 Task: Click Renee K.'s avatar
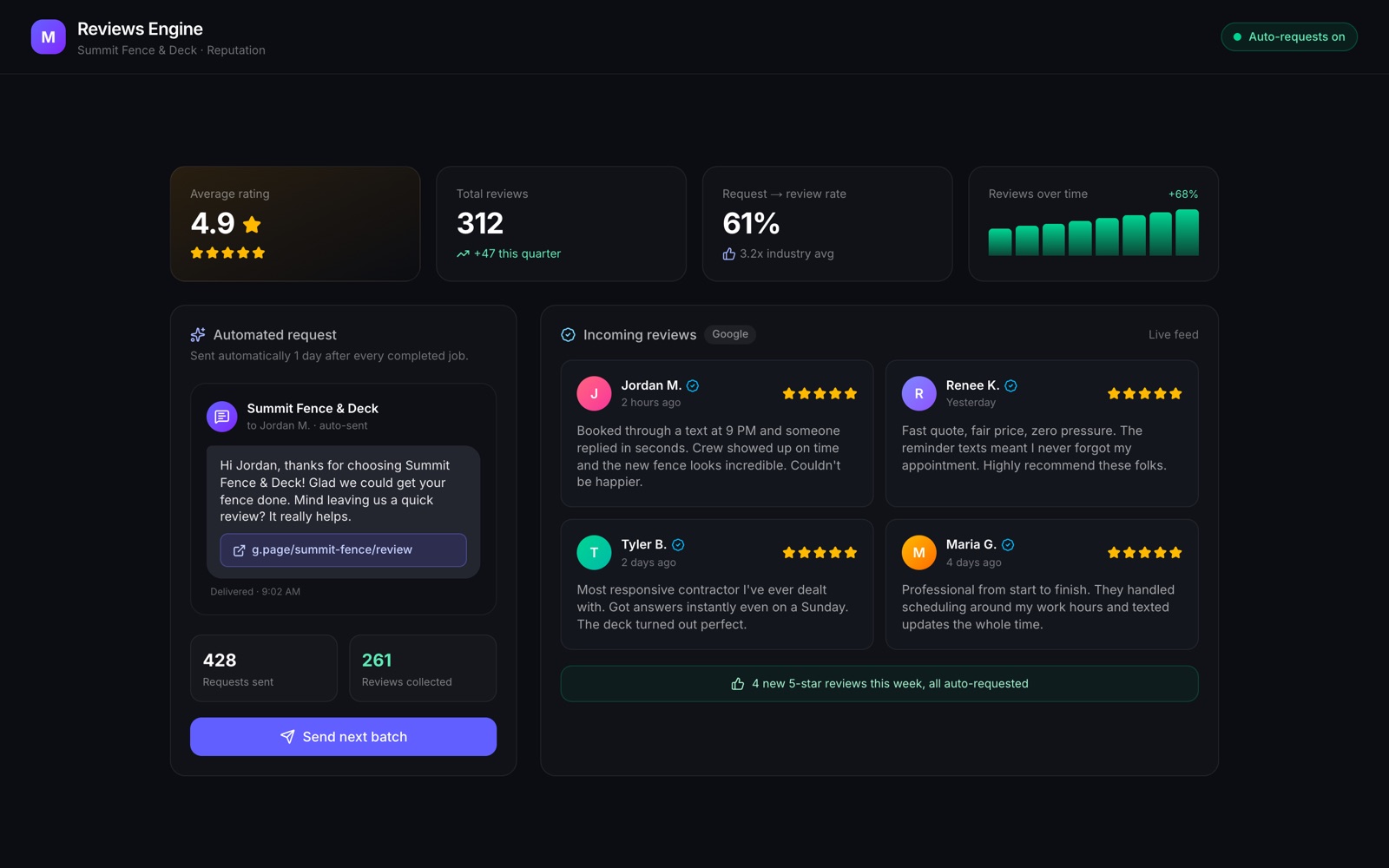tap(918, 393)
